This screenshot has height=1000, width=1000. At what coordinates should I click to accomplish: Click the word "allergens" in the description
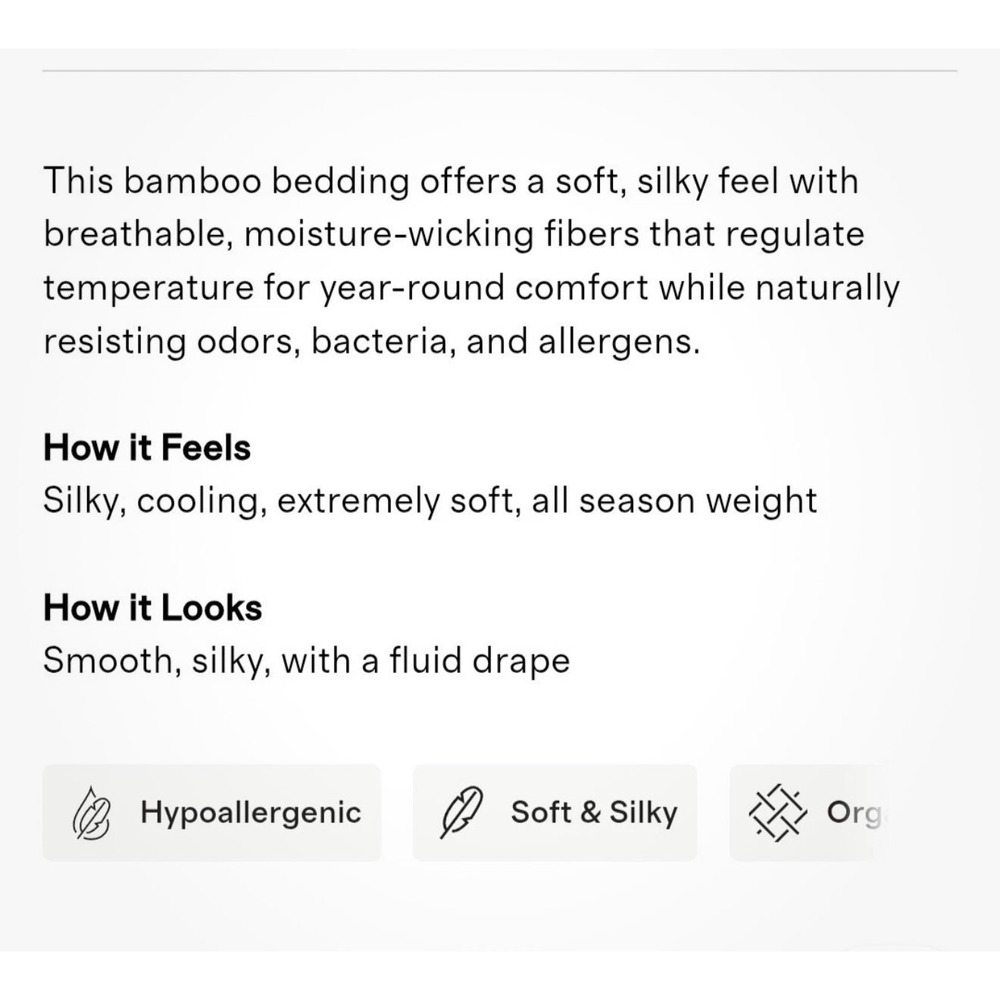tap(615, 342)
